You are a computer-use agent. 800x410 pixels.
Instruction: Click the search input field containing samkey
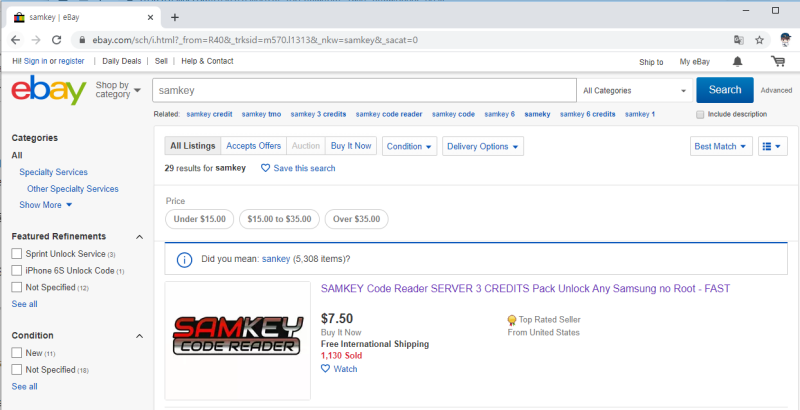coord(364,91)
